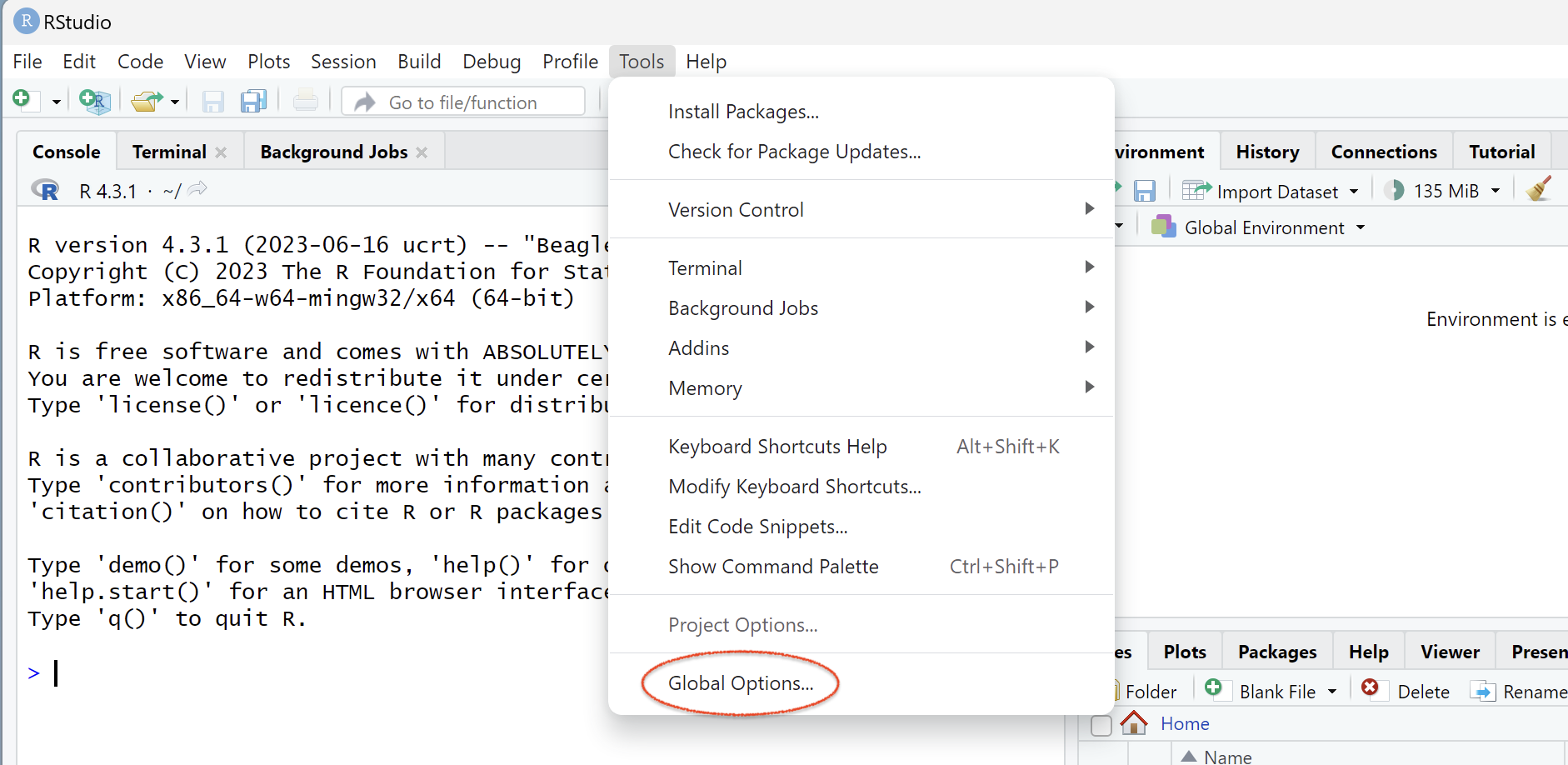Switch to the Packages tab
This screenshot has height=765, width=1568.
click(1277, 652)
